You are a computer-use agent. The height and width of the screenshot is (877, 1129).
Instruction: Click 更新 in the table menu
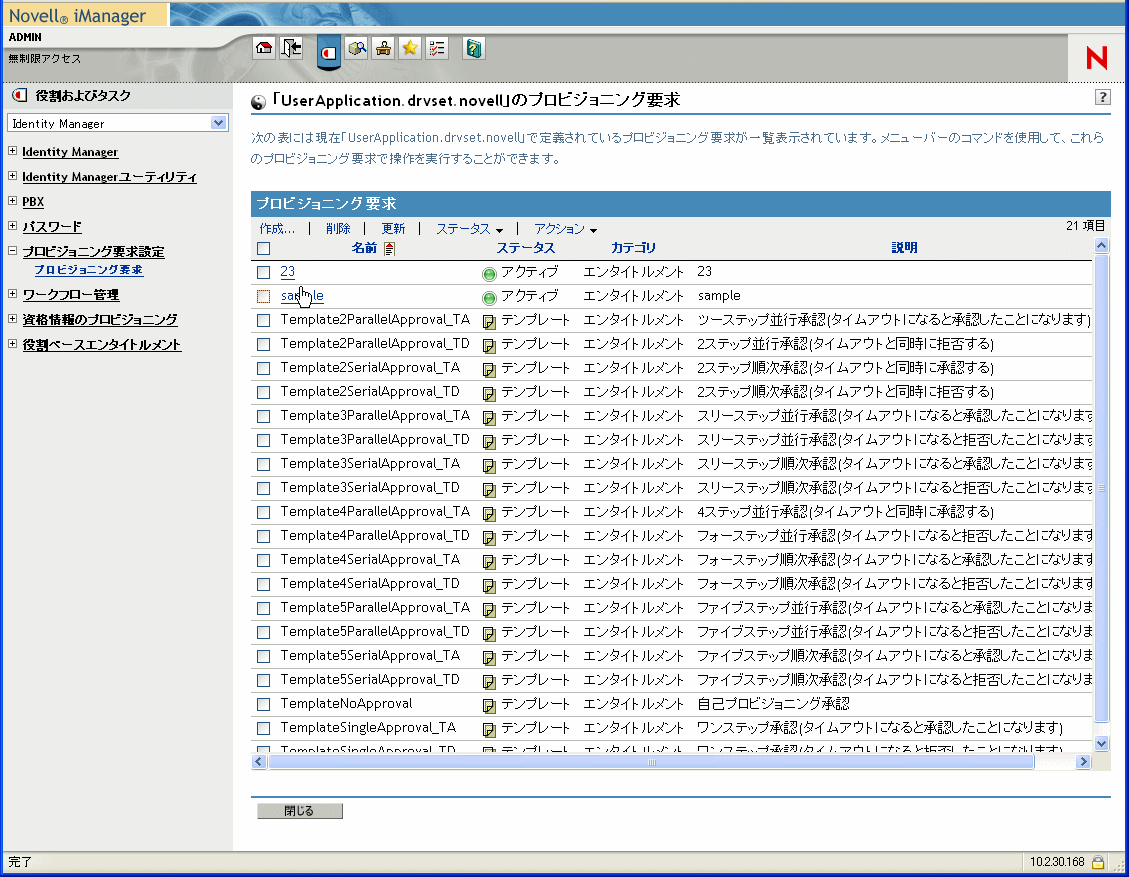pyautogui.click(x=393, y=228)
